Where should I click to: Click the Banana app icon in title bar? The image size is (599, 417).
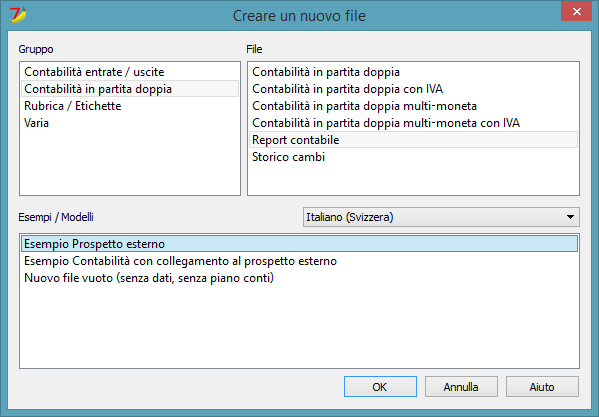pos(18,15)
